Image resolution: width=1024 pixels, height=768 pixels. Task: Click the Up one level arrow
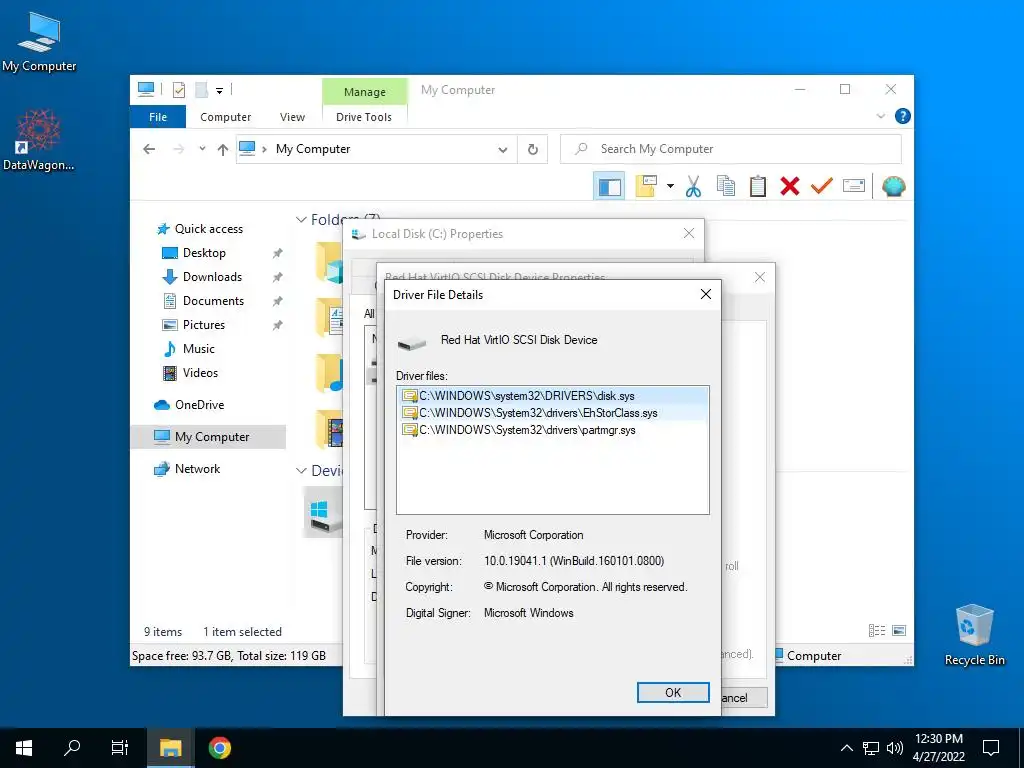pos(223,150)
